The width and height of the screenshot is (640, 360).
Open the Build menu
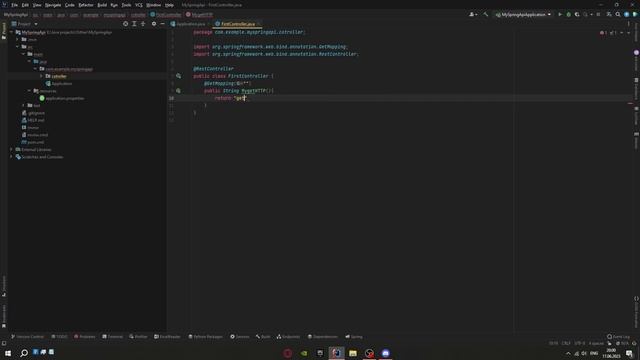[x=102, y=5]
